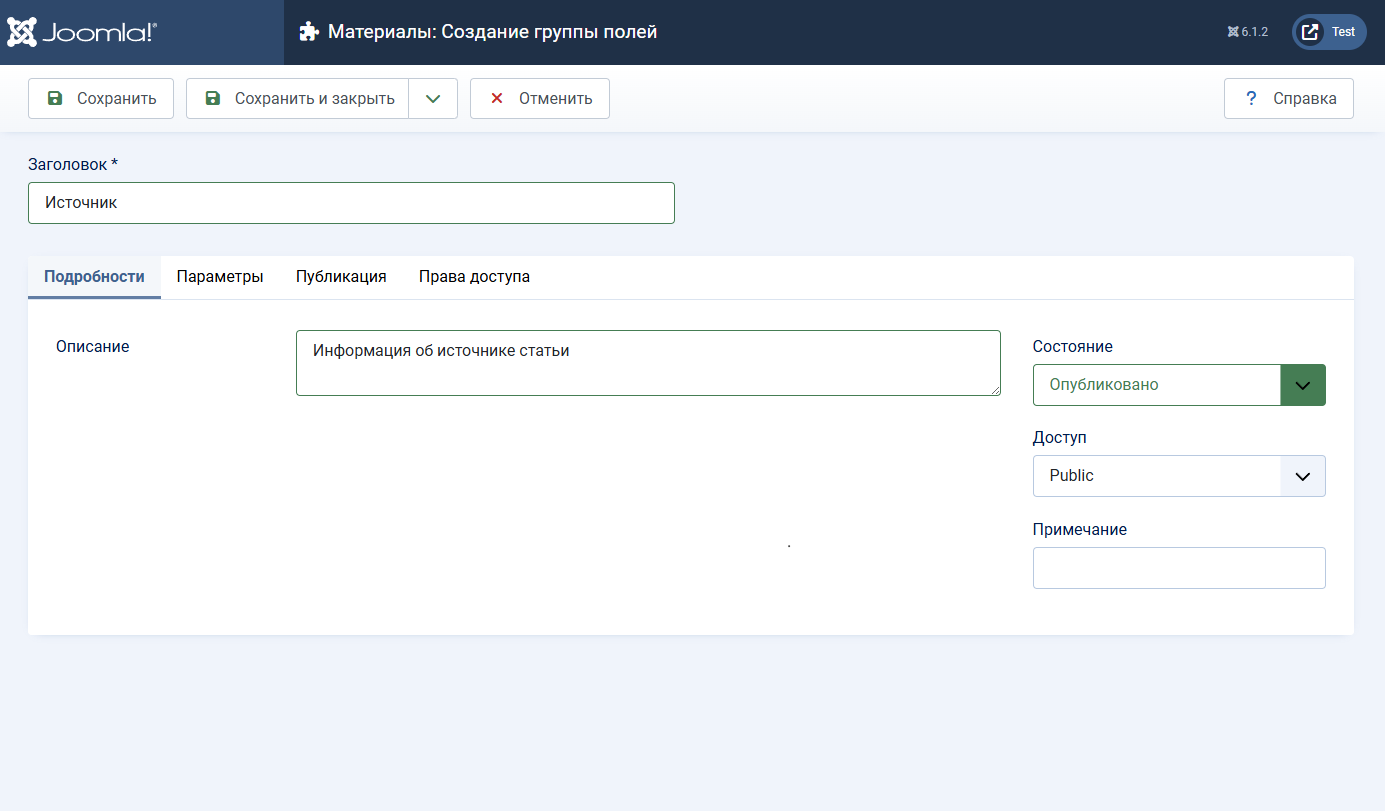Screen dimensions: 1385x811
Task: Switch to the Параметры tab
Action: (220, 277)
